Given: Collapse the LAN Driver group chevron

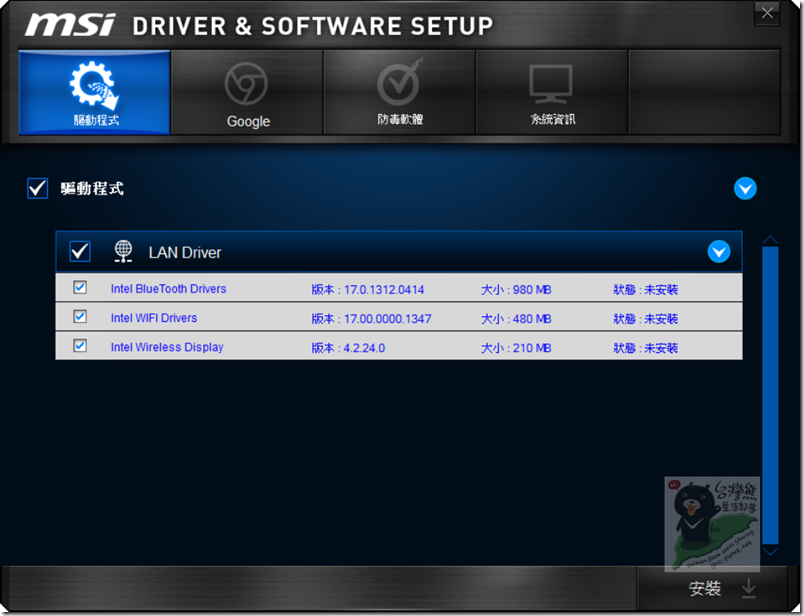Looking at the screenshot, I should (x=719, y=251).
